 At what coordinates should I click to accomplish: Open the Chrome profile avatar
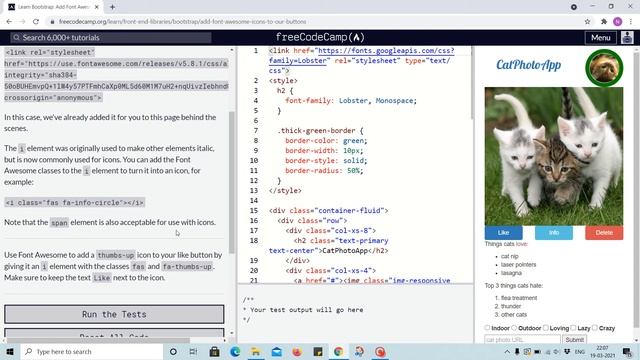coord(618,22)
